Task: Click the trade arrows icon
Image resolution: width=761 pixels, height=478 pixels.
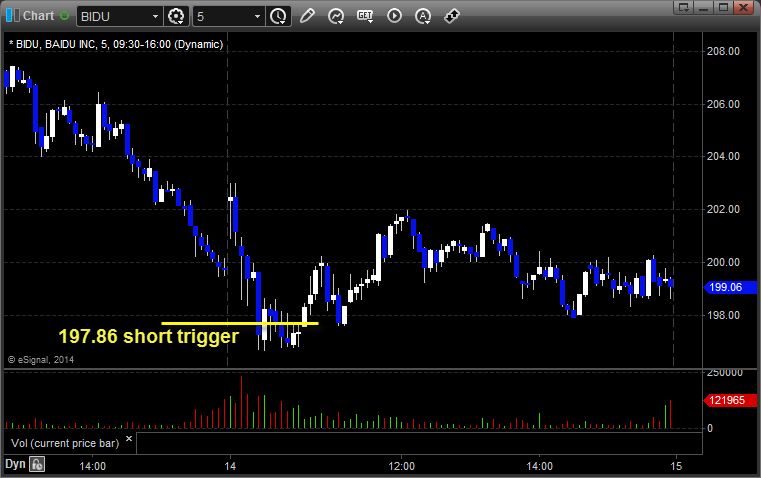Action: point(452,16)
